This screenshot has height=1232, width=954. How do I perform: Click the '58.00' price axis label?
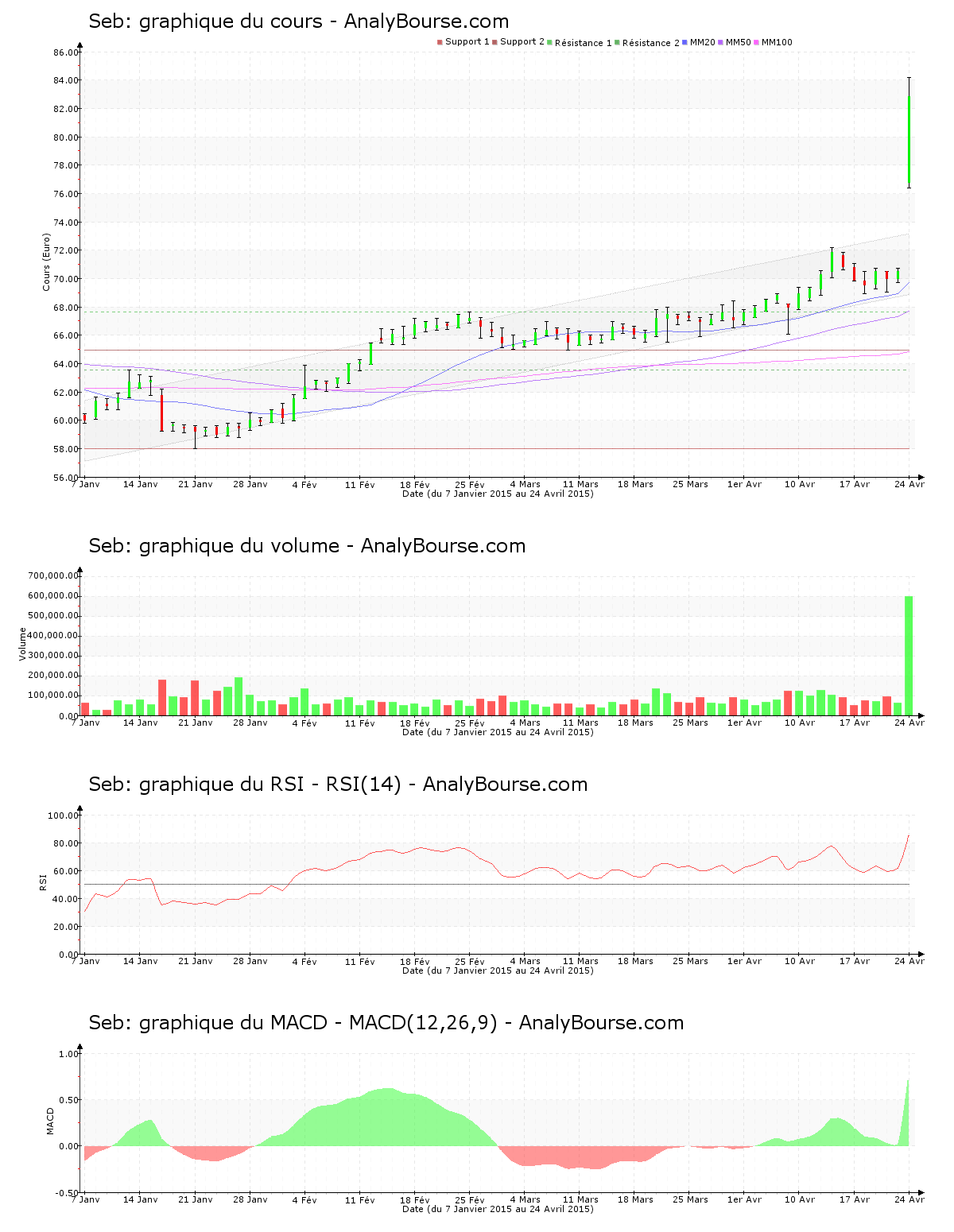click(x=66, y=449)
